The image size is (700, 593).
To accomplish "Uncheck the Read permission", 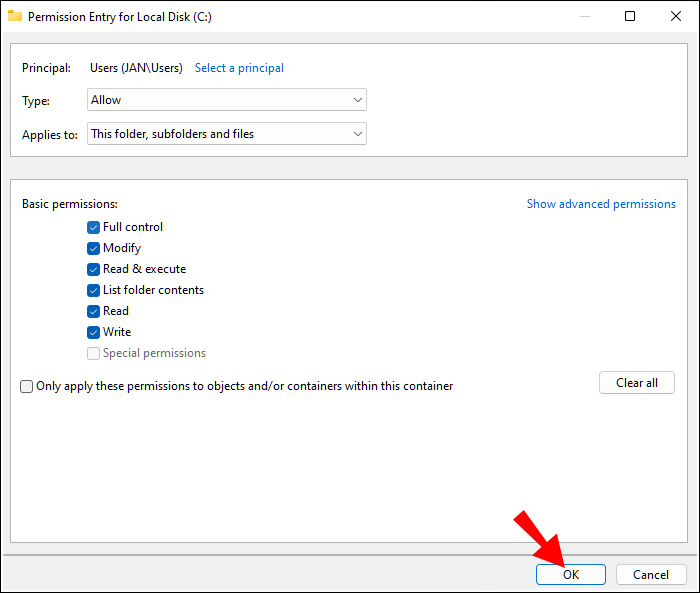I will pos(93,311).
